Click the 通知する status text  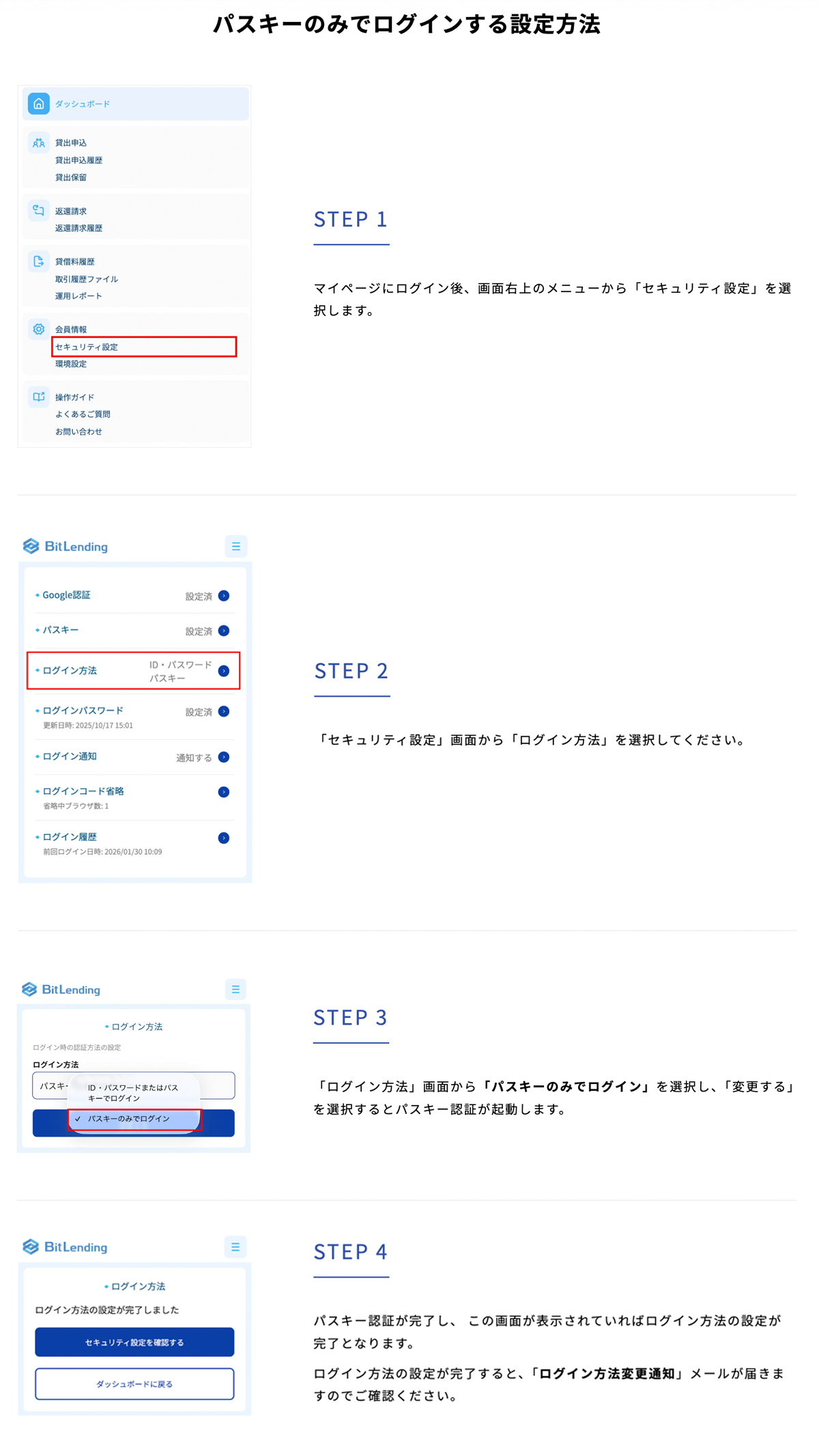[194, 758]
